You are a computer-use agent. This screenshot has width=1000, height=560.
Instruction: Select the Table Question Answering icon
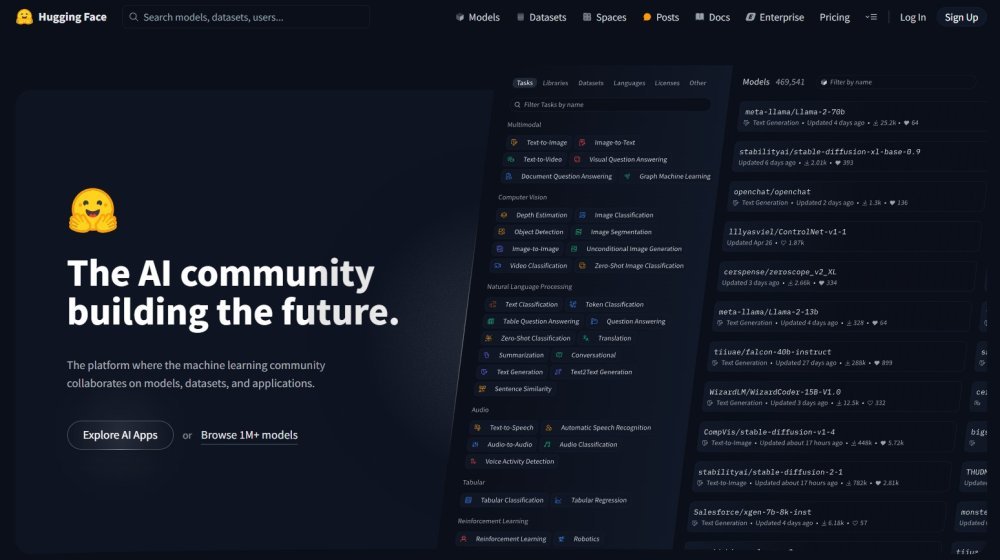490,321
